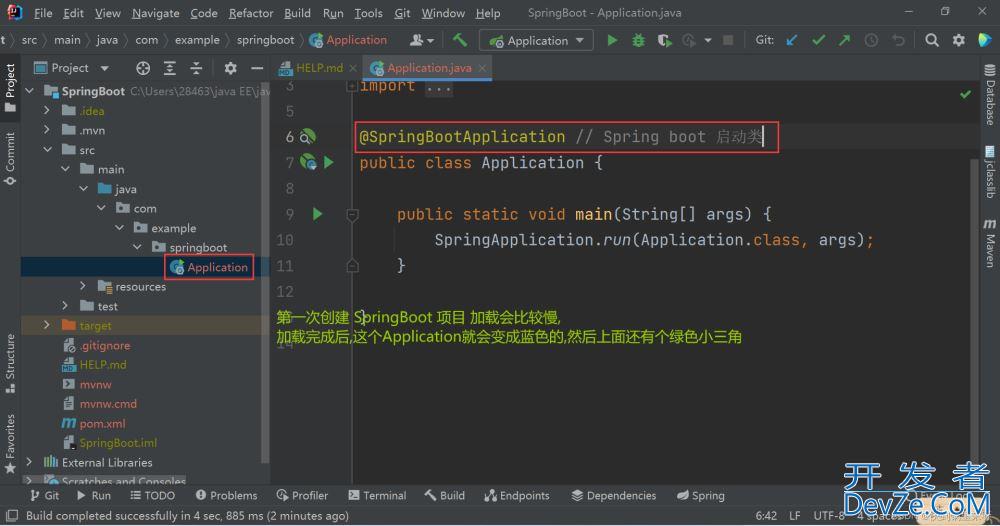1000x526 pixels.
Task: Click the 6:42 cursor position indicator
Action: point(766,515)
